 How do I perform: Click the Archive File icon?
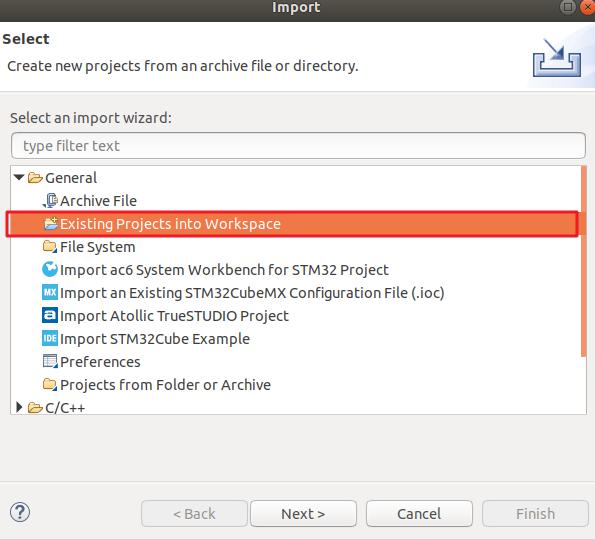click(50, 201)
